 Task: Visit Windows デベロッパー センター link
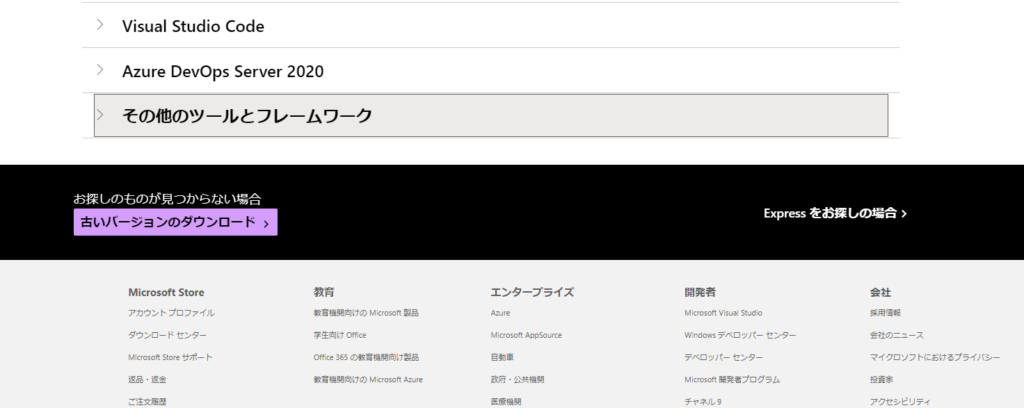740,336
